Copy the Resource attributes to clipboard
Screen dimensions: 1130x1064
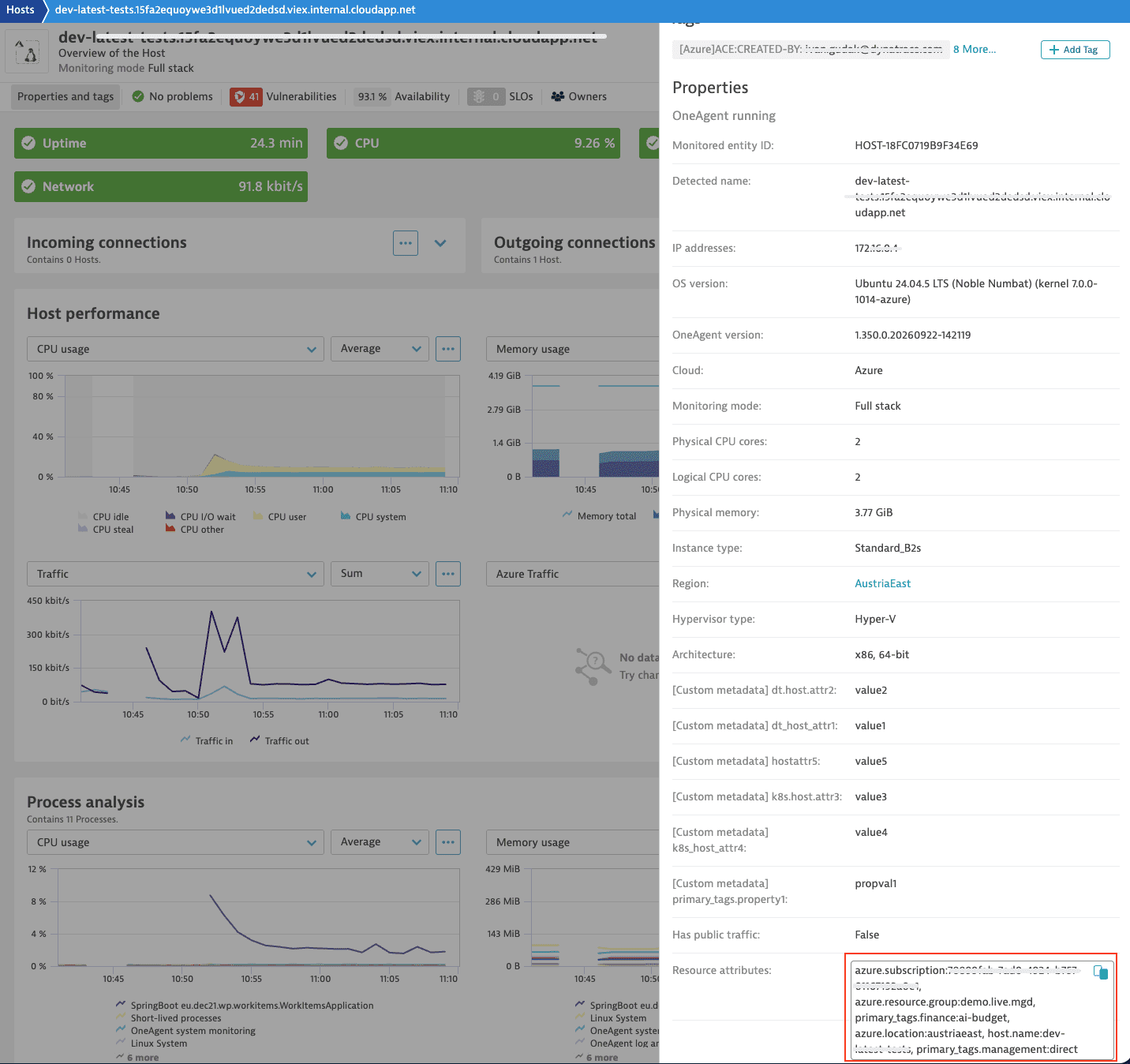click(1101, 972)
